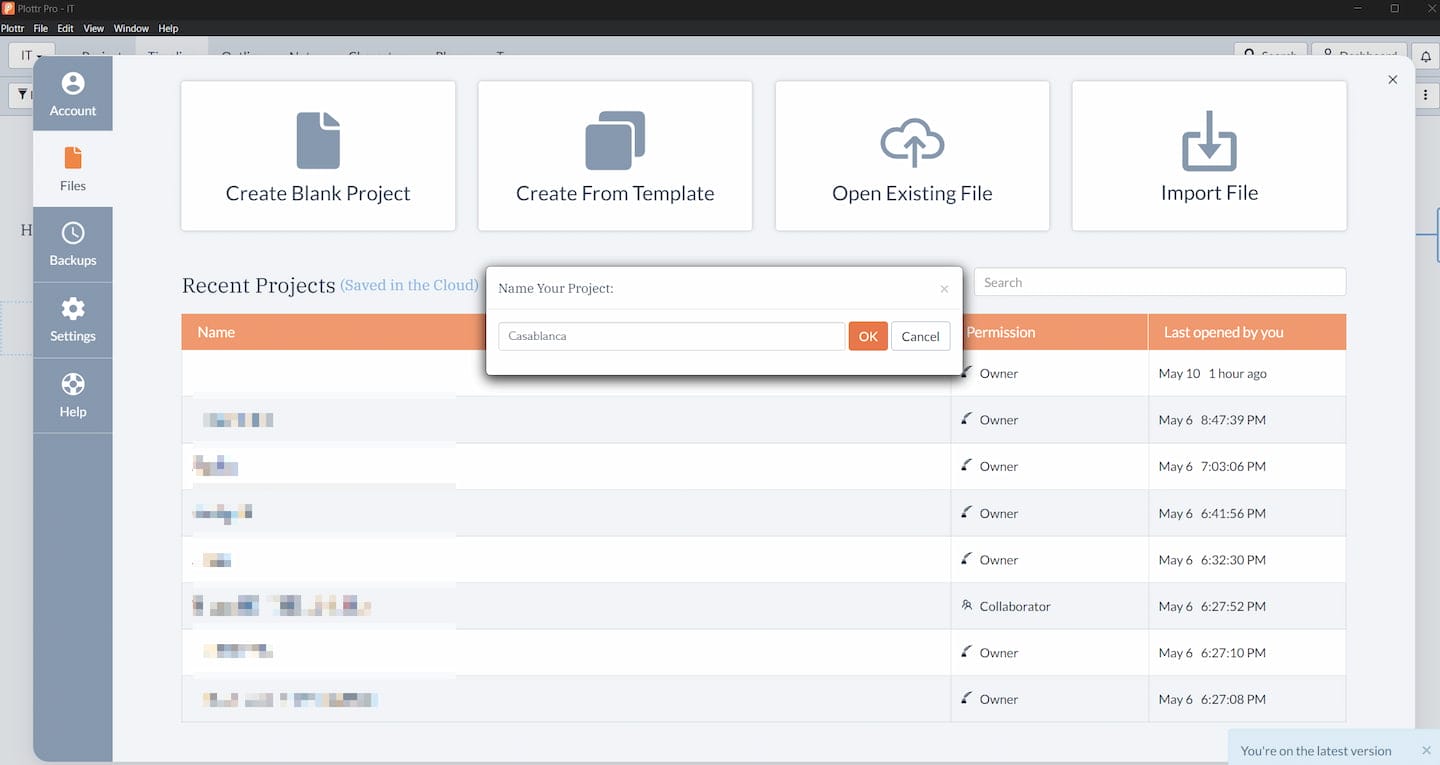The image size is (1440, 765).
Task: Expand the IT project dropdown
Action: [31, 56]
